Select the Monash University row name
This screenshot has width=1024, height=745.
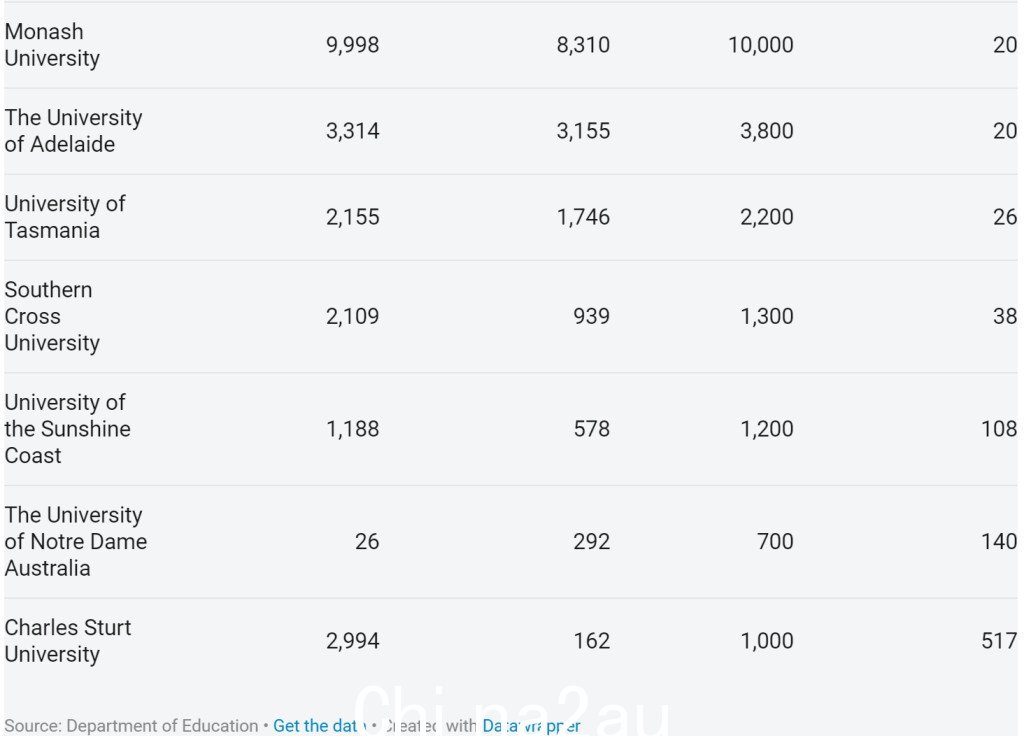52,44
